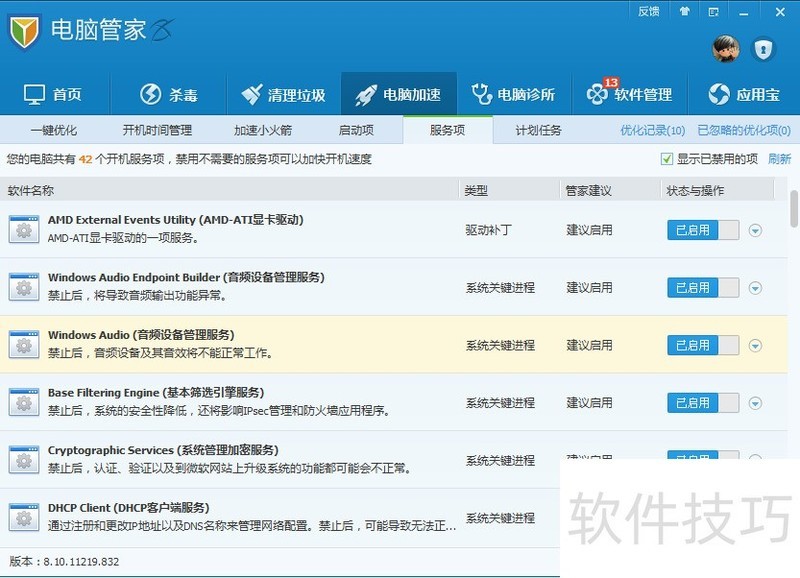Click the 电脑管家 shield logo
The image size is (800, 578).
[23, 31]
